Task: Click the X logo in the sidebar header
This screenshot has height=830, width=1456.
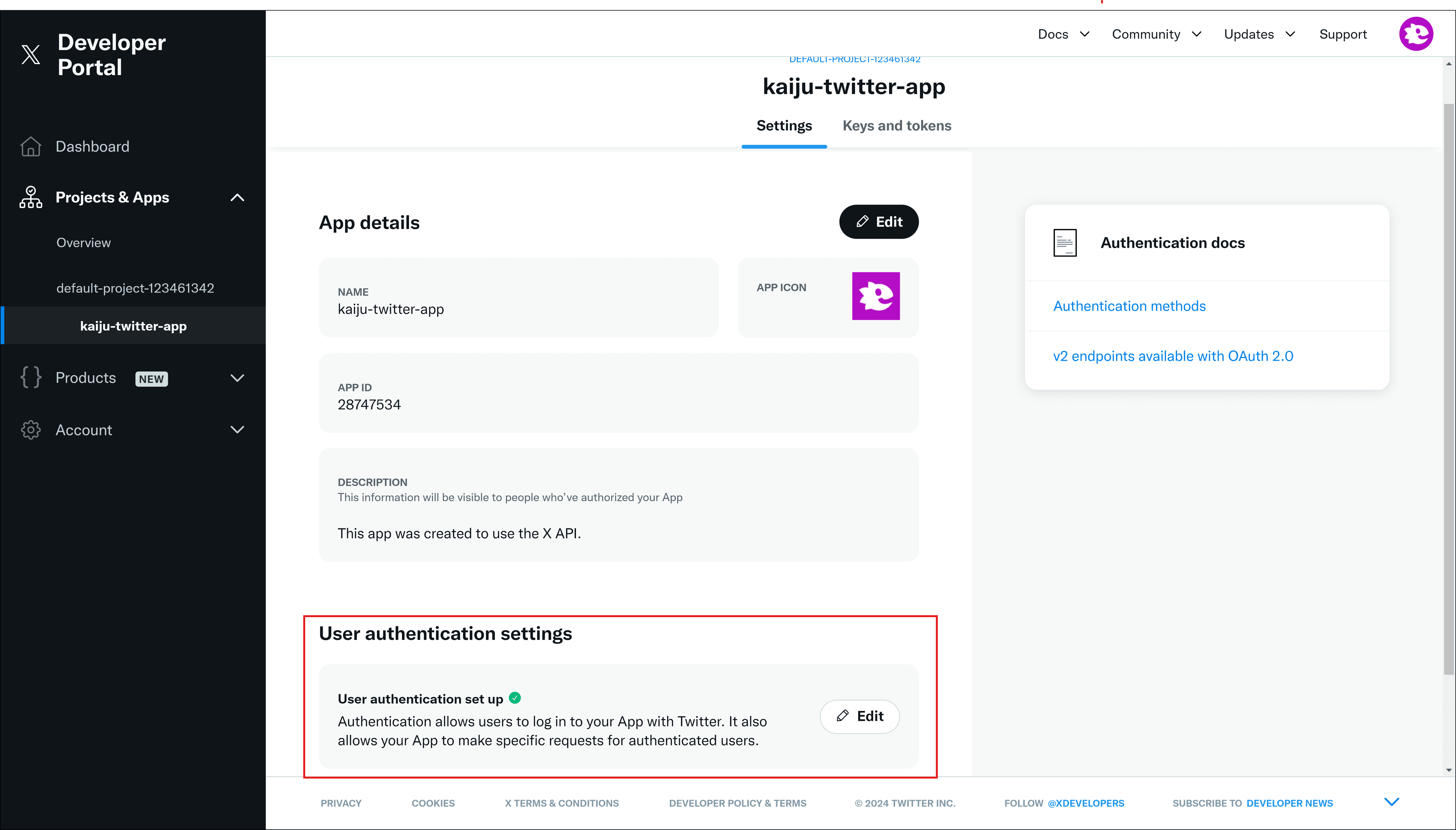Action: click(x=31, y=55)
